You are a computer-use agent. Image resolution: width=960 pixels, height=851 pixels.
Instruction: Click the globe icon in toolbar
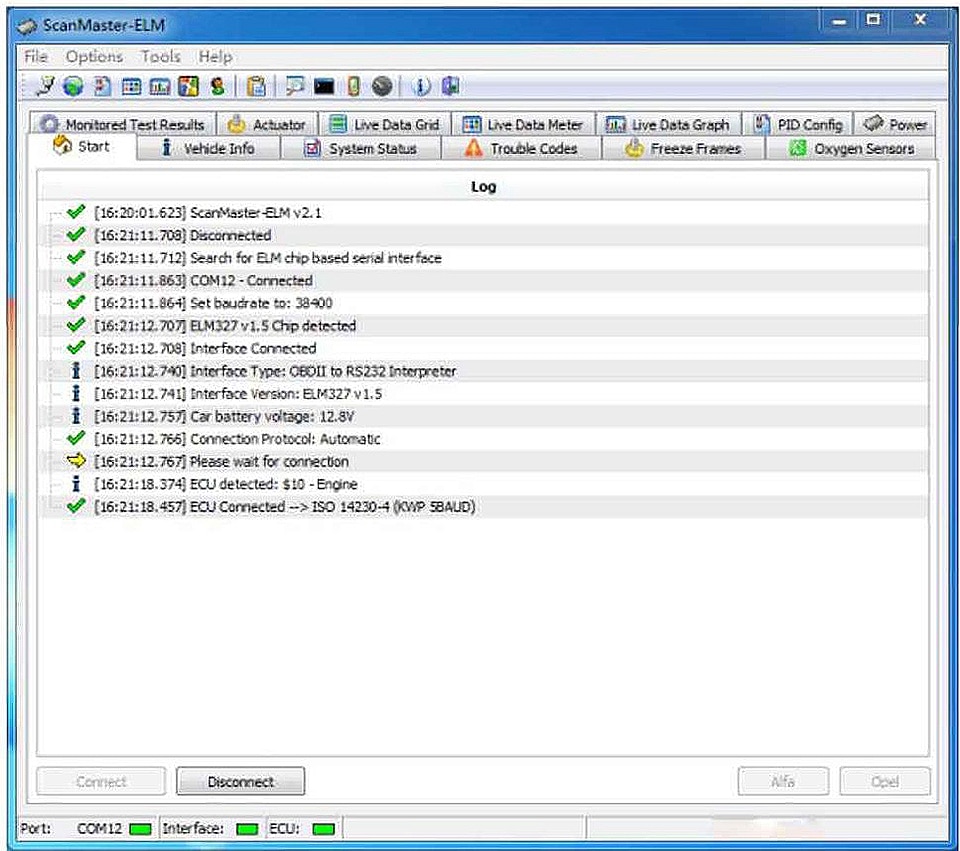point(73,86)
